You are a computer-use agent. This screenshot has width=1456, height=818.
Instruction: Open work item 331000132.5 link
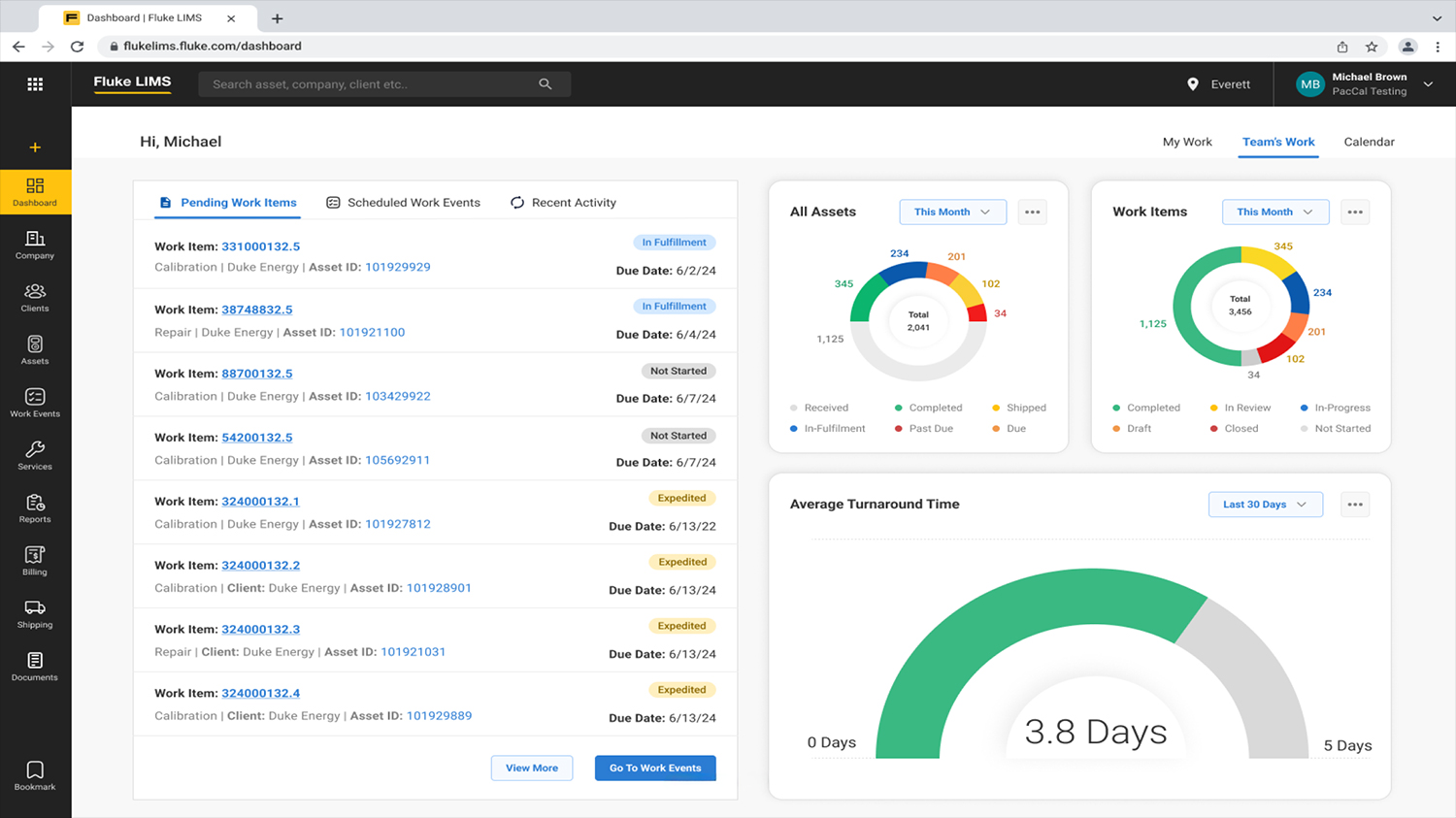tap(260, 246)
